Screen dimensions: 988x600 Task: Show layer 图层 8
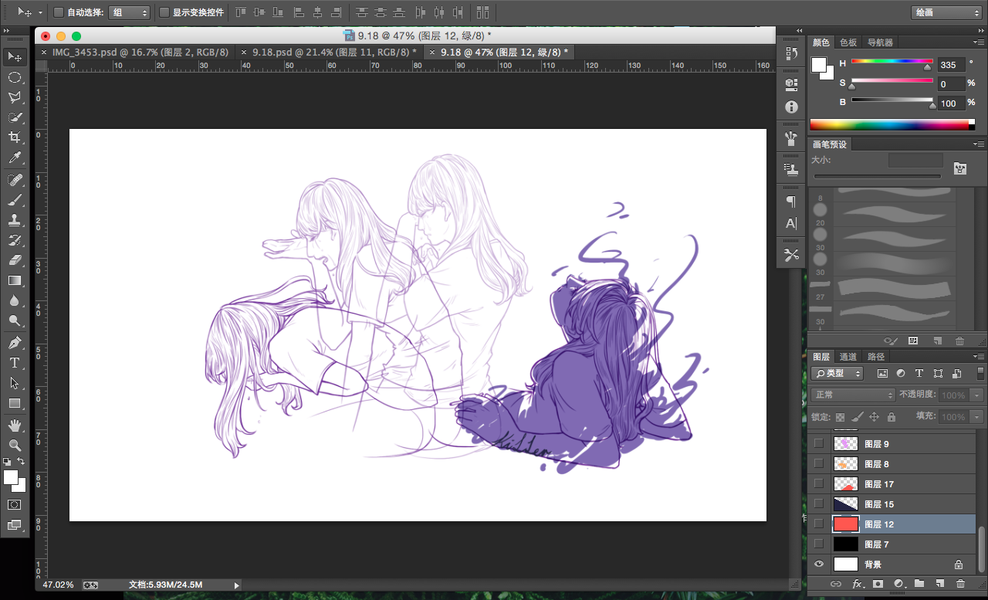pos(819,464)
